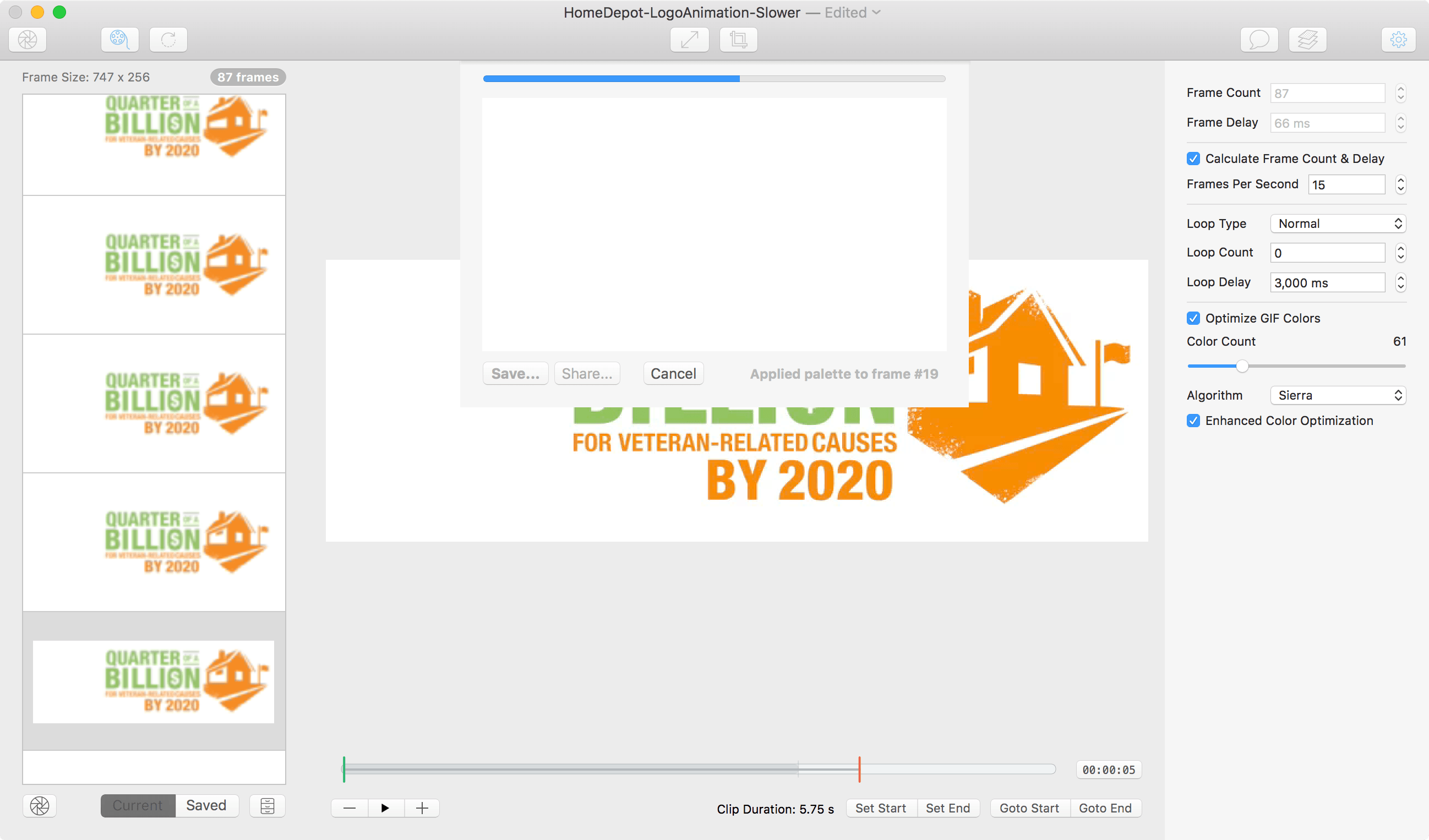
Task: Click the Frames Per Second stepper
Action: pos(1400,184)
